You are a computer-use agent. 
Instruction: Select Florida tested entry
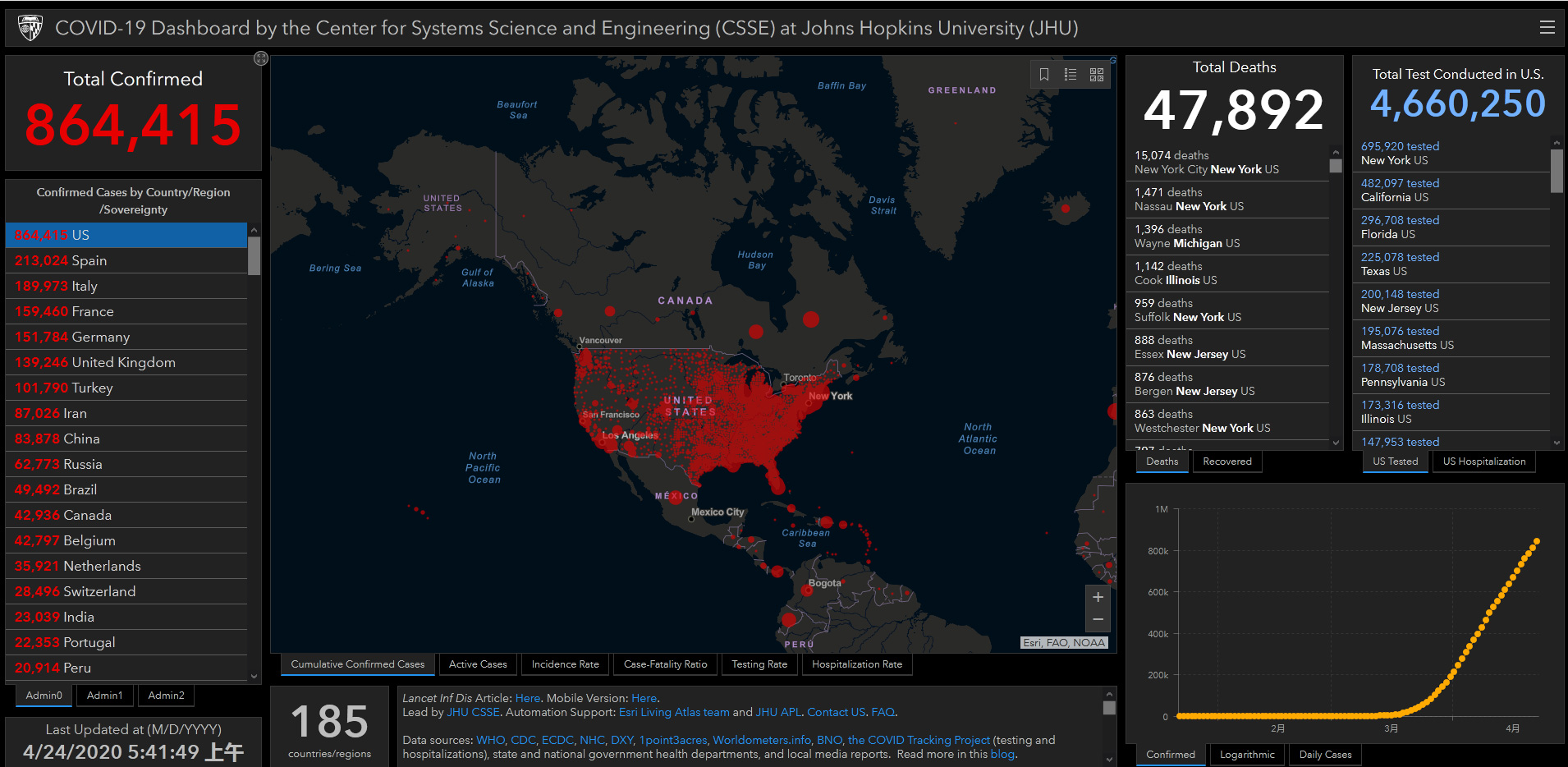click(1452, 227)
